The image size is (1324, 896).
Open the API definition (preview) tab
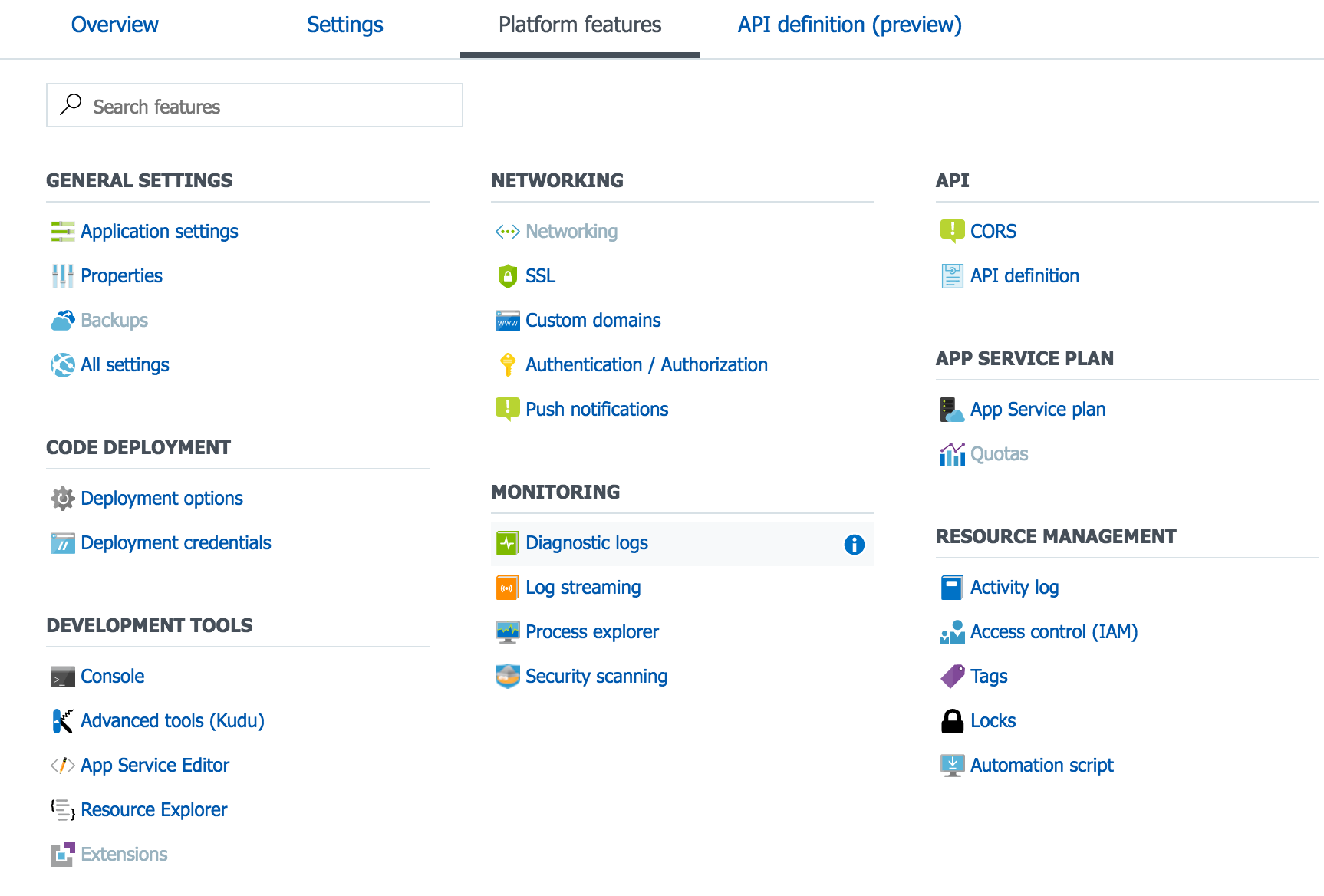(850, 25)
